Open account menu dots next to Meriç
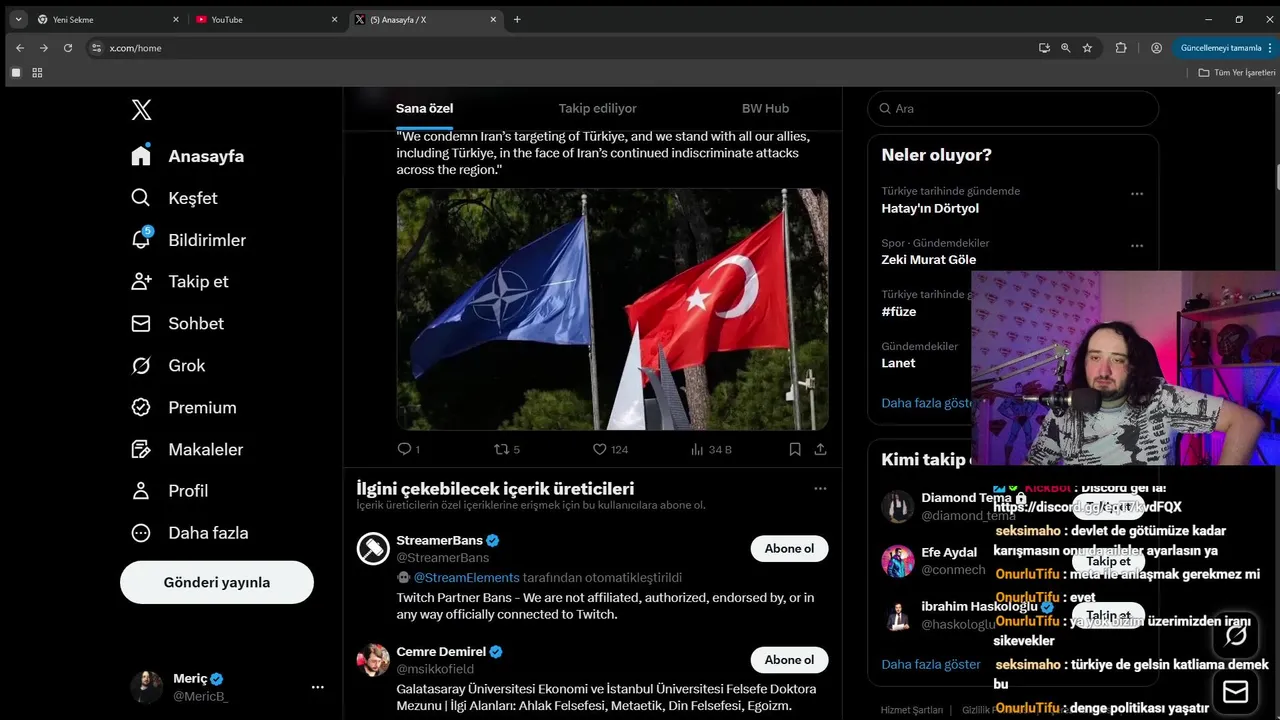Viewport: 1280px width, 720px height. (318, 687)
